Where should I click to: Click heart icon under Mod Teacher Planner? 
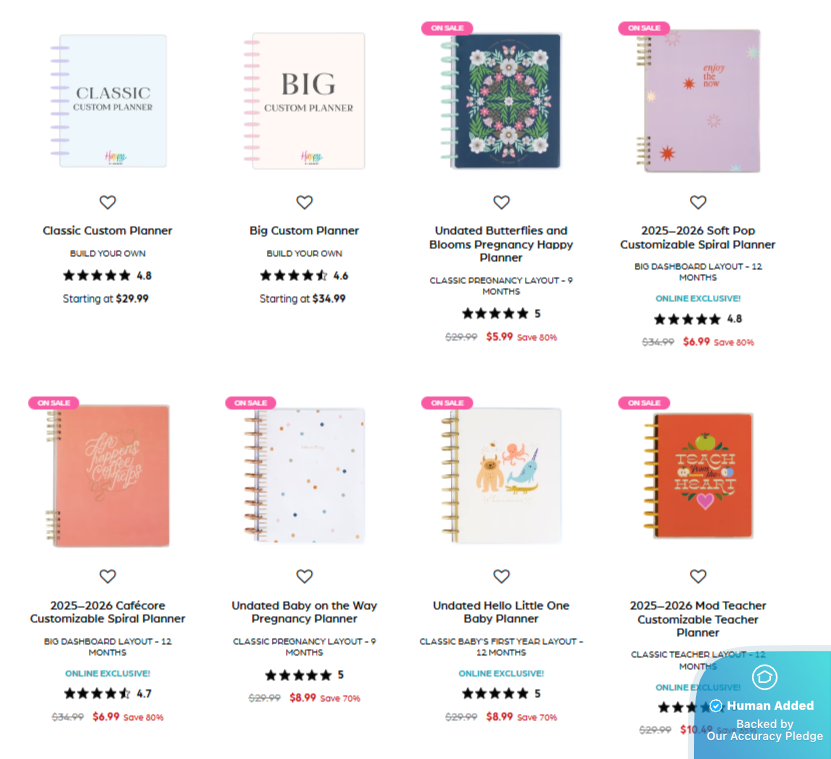pos(698,576)
